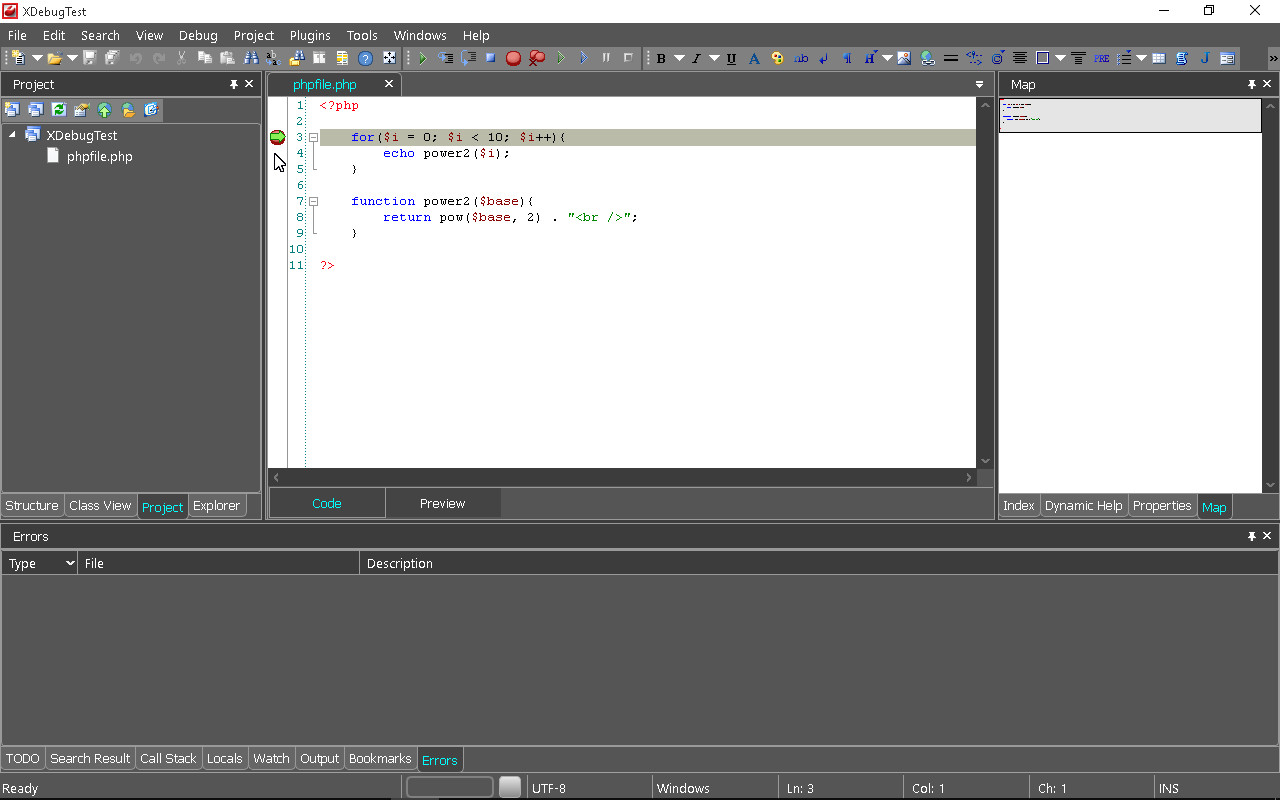Close the phpfile.php editor tab
The height and width of the screenshot is (800, 1280).
[x=389, y=84]
